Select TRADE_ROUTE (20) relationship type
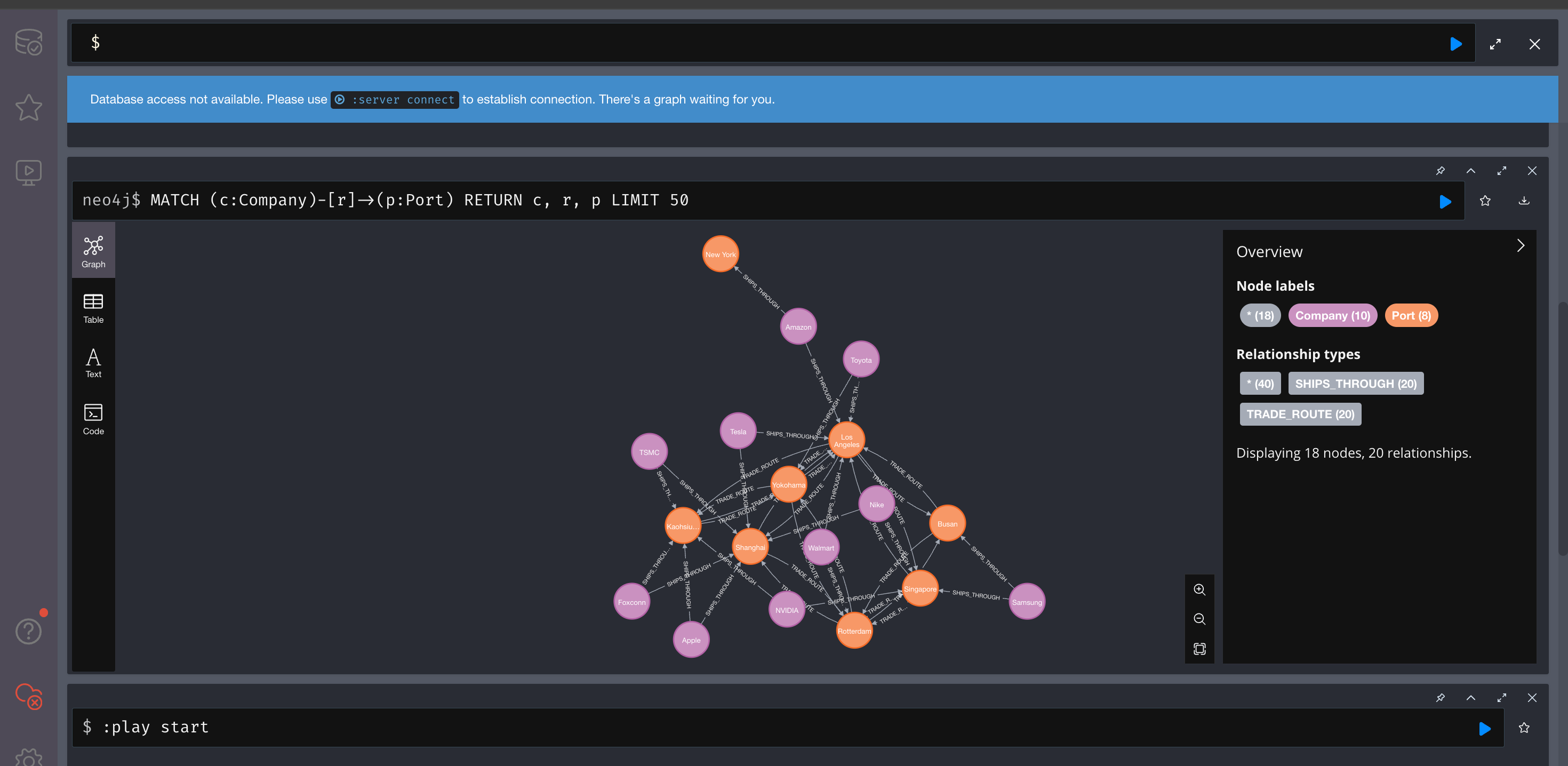This screenshot has width=1568, height=766. [1300, 414]
